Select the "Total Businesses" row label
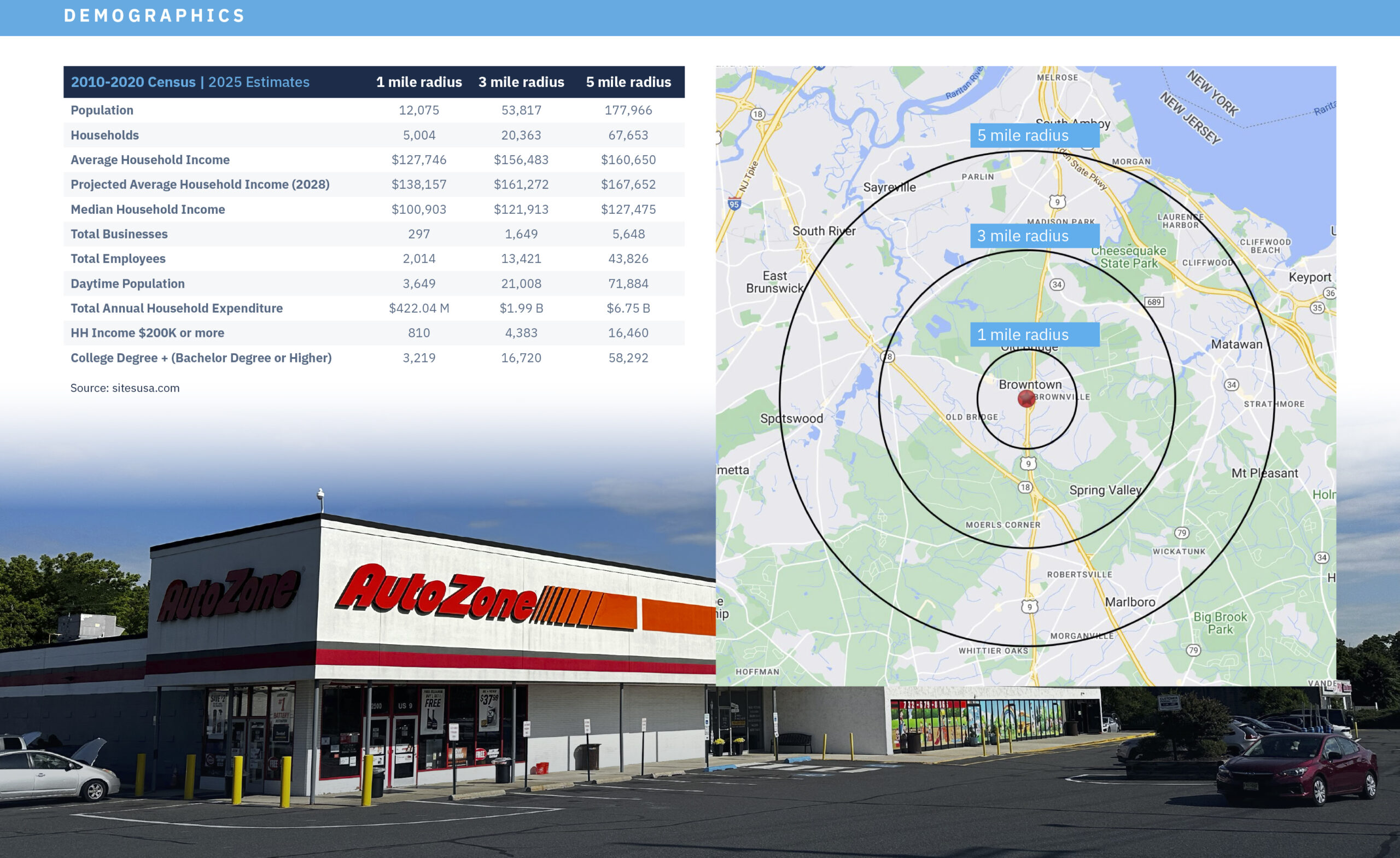 point(119,234)
